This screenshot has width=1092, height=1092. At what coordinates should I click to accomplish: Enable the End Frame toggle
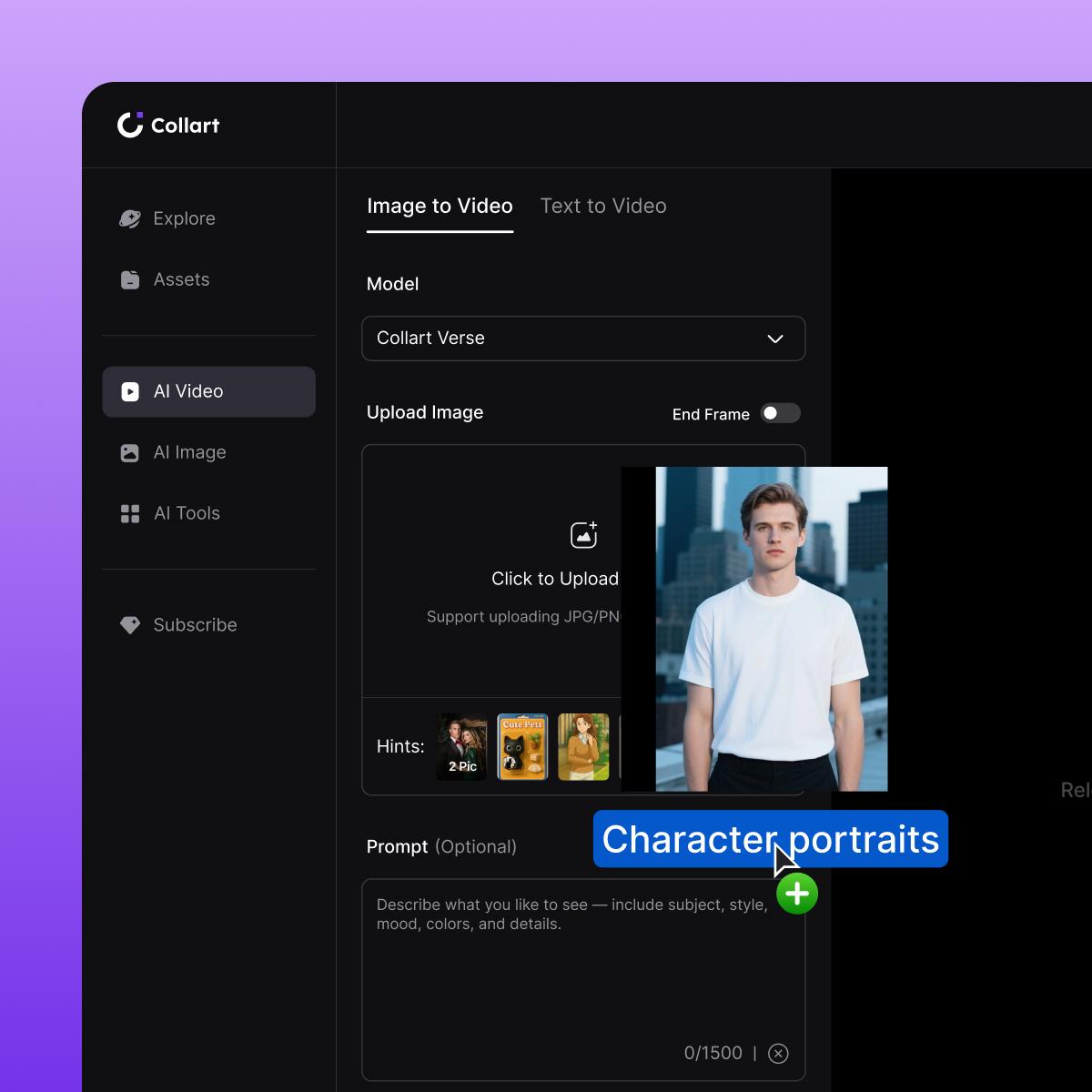coord(780,413)
